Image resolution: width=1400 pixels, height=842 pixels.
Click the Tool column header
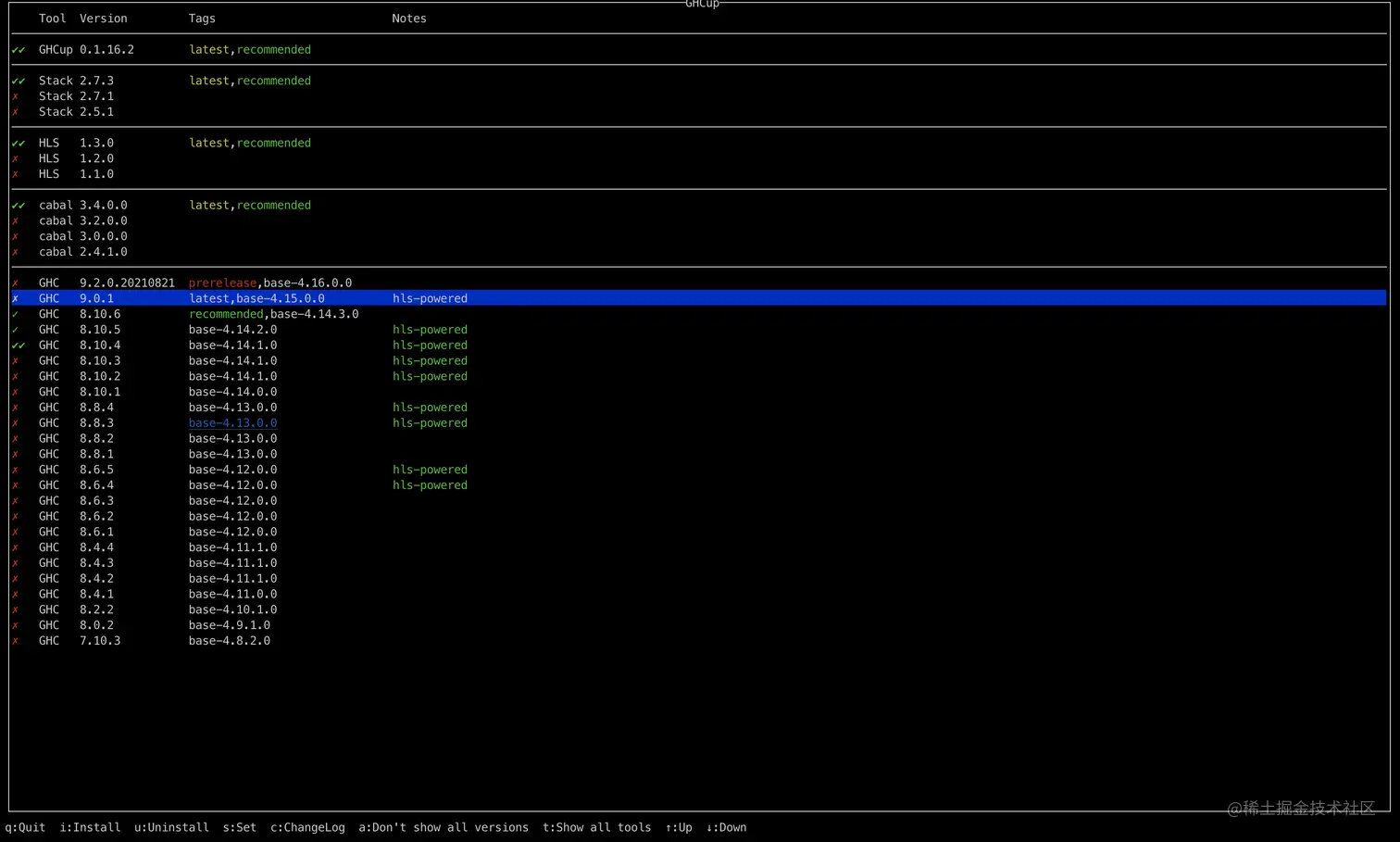click(x=53, y=19)
